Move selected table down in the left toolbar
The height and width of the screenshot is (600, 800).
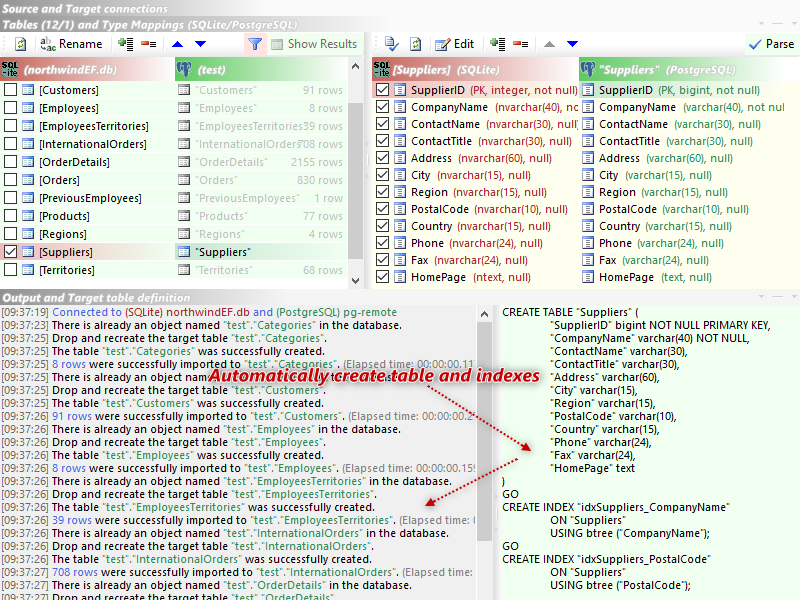[201, 44]
